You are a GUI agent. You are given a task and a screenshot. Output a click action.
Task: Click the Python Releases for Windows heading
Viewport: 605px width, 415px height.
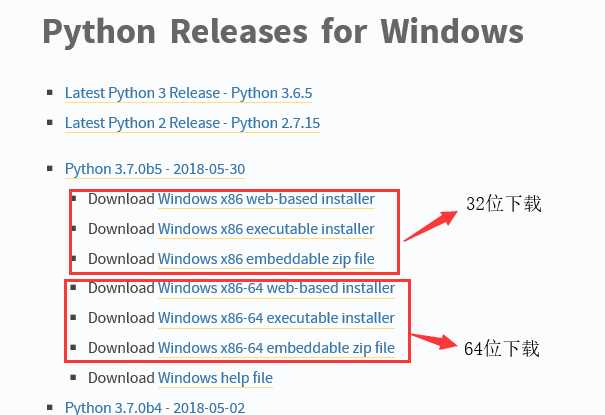283,32
